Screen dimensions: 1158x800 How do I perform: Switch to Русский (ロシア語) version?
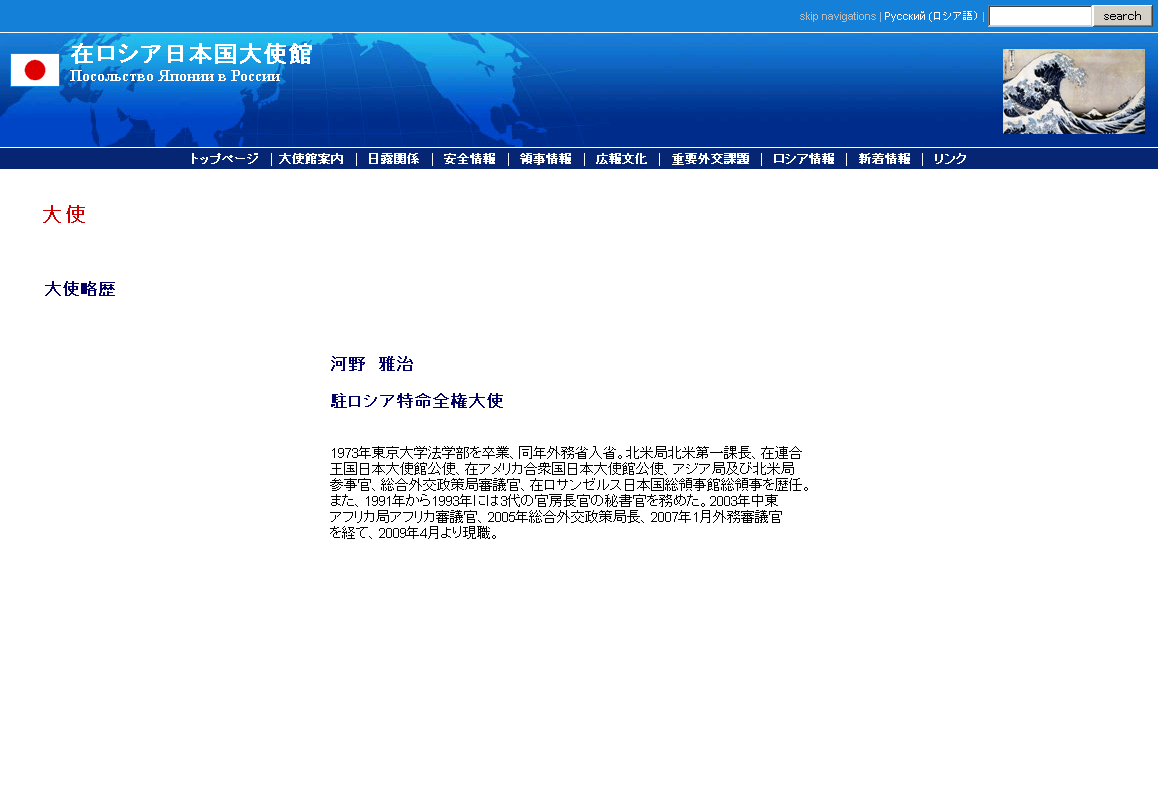931,16
